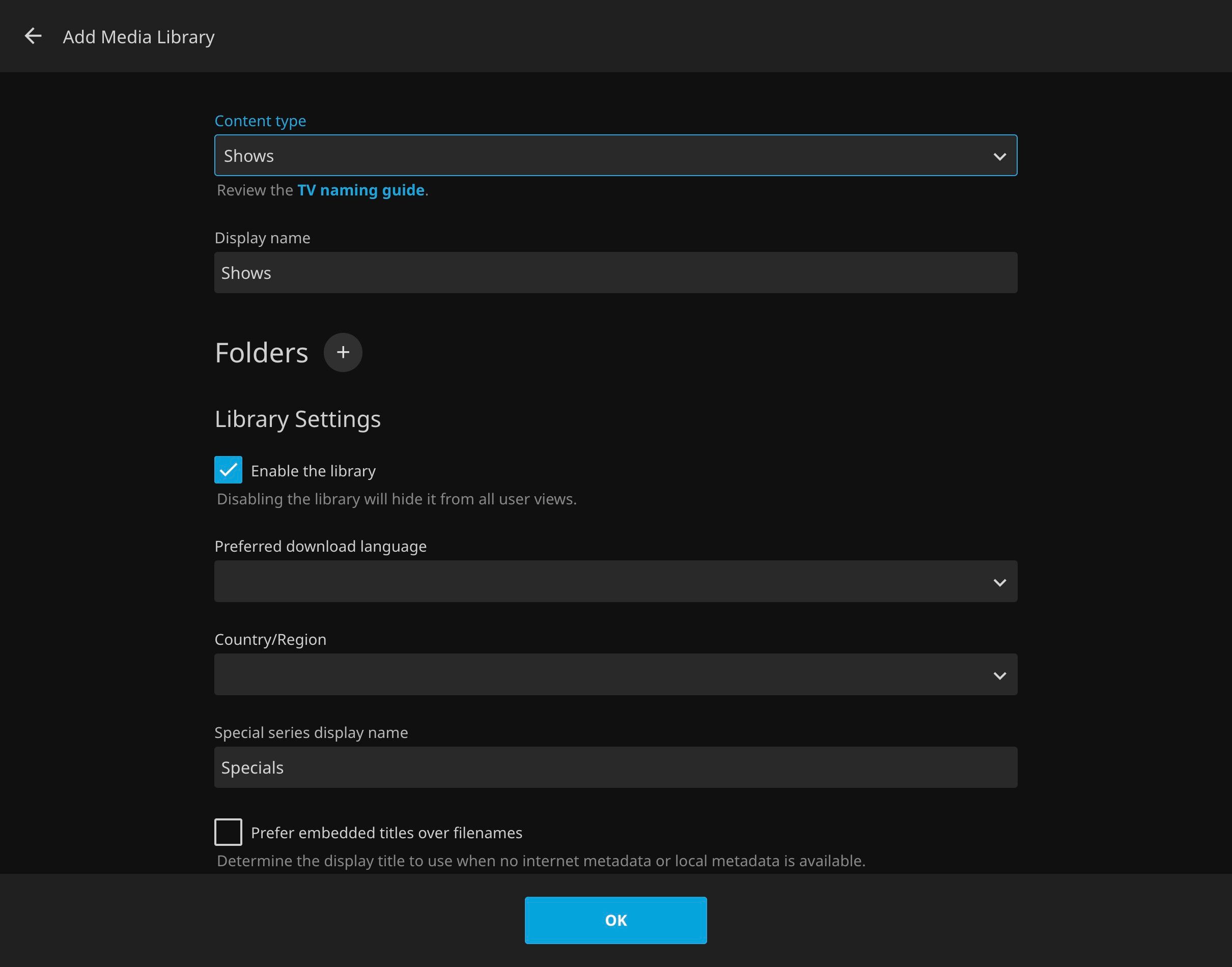Click the 'Enable the library' label text
This screenshot has width=1232, height=967.
[313, 471]
